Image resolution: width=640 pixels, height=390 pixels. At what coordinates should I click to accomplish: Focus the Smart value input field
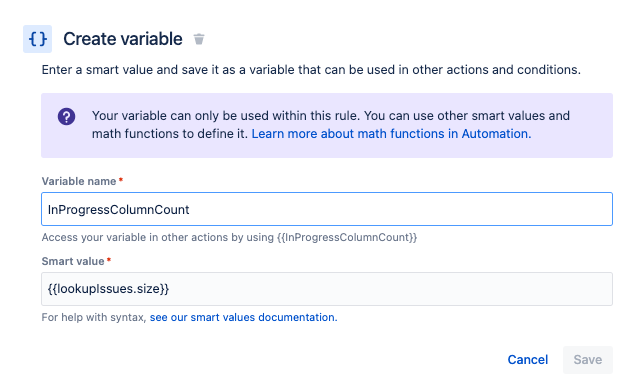point(327,289)
